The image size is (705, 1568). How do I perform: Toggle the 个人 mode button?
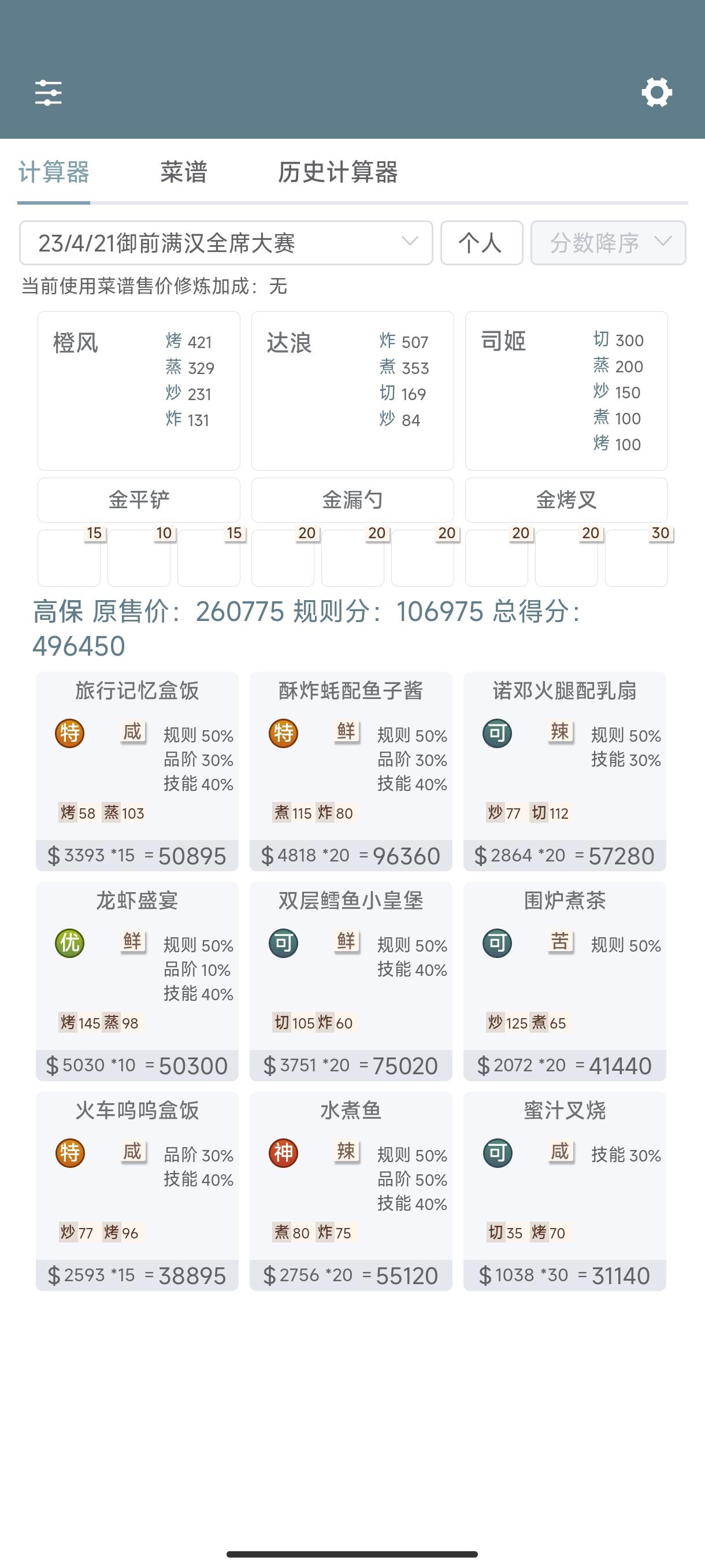(482, 243)
